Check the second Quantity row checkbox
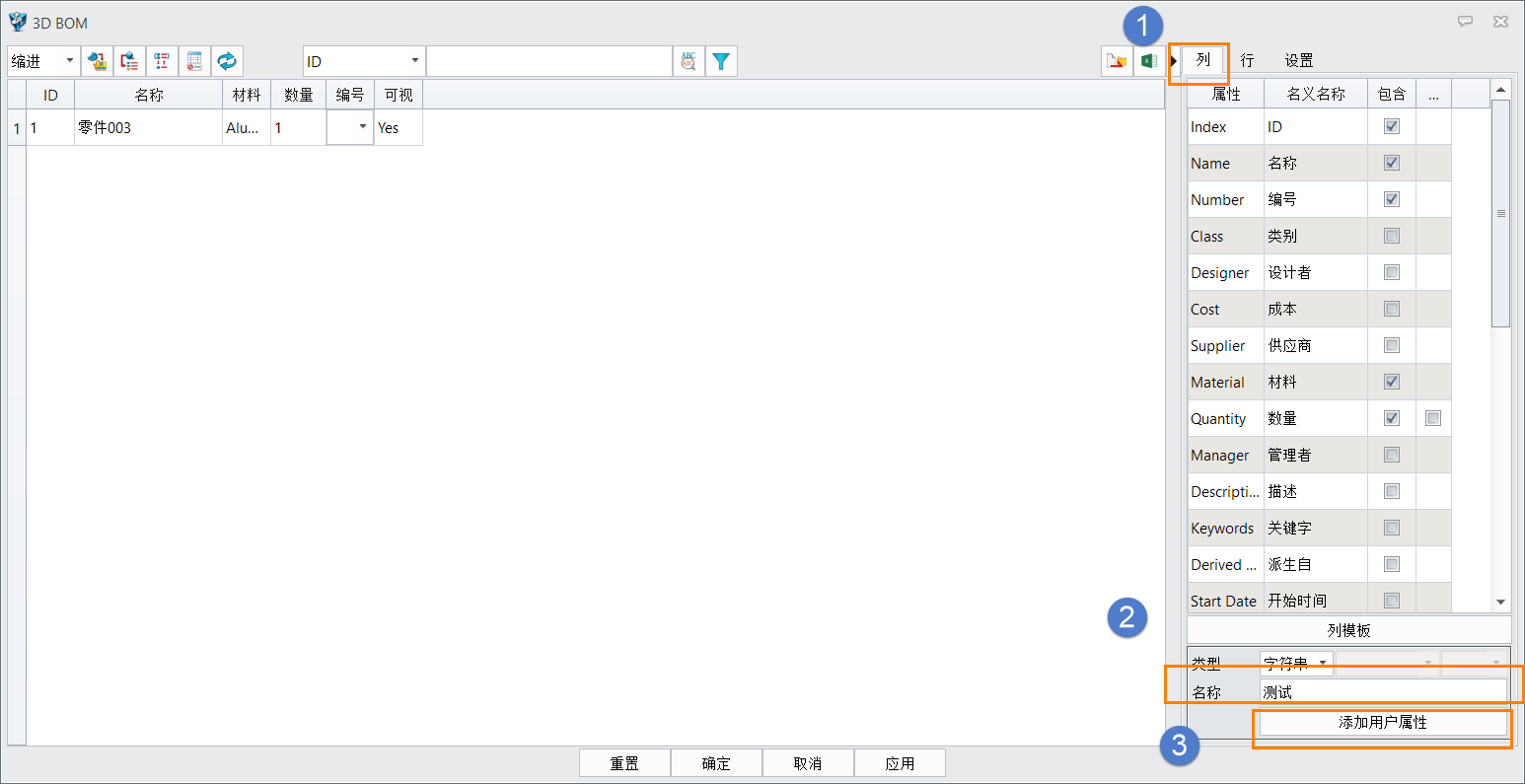The image size is (1525, 784). pos(1433,418)
